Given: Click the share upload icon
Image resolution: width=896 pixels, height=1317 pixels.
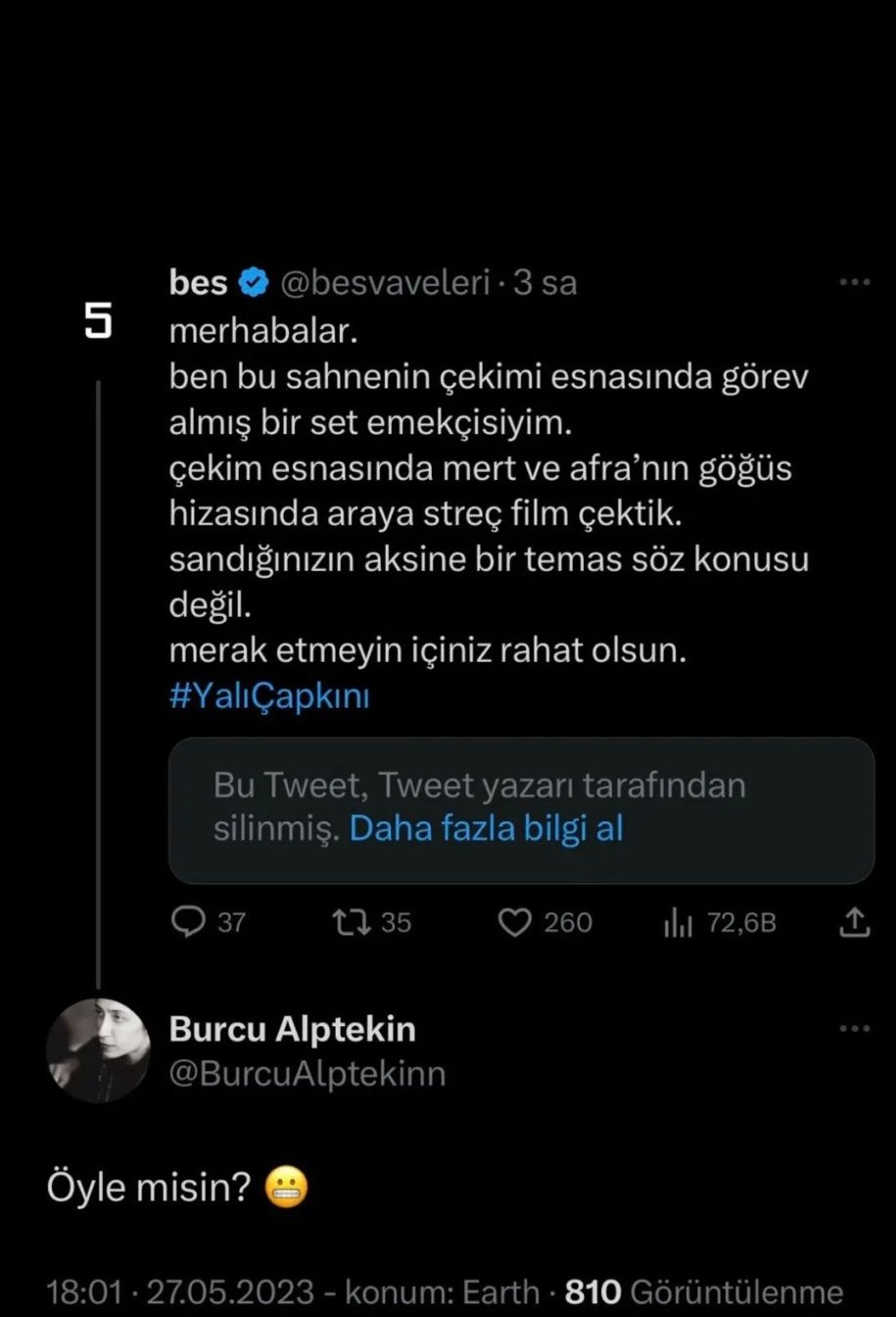Looking at the screenshot, I should coord(854,921).
